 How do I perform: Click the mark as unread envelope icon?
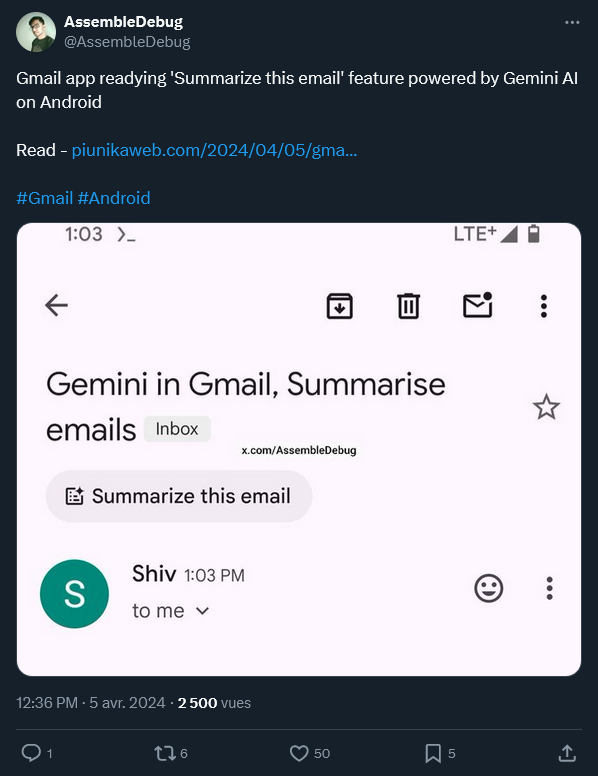[478, 305]
